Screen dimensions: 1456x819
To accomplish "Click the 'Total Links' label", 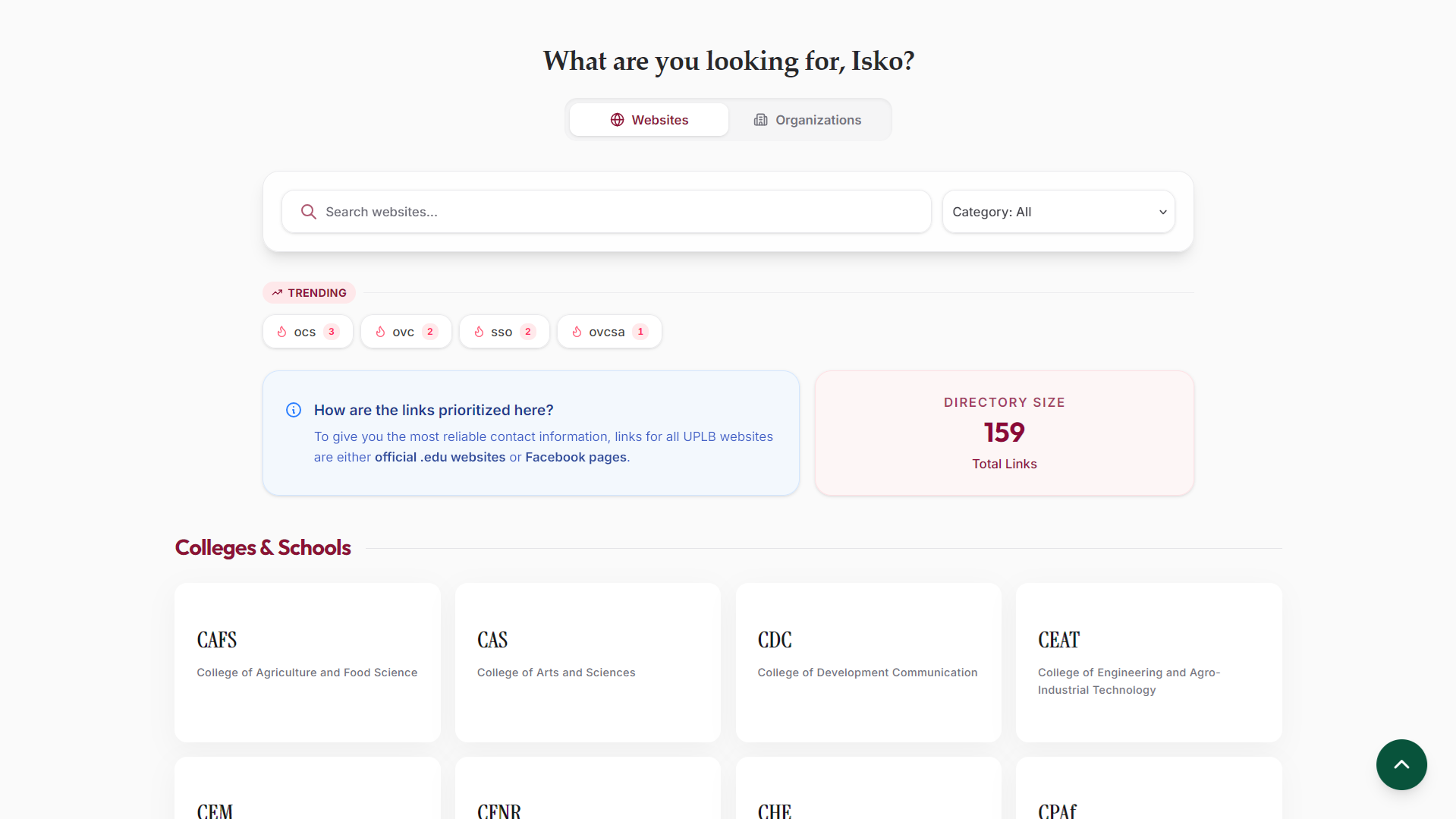I will pyautogui.click(x=1005, y=464).
